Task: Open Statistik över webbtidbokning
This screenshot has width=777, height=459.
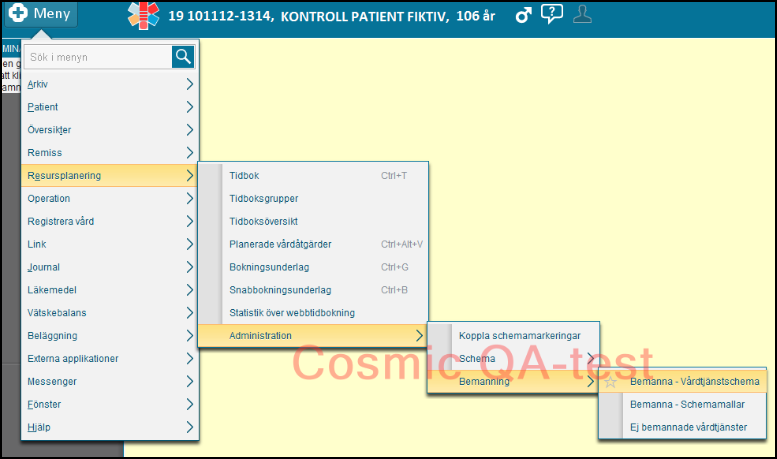Action: pyautogui.click(x=292, y=313)
